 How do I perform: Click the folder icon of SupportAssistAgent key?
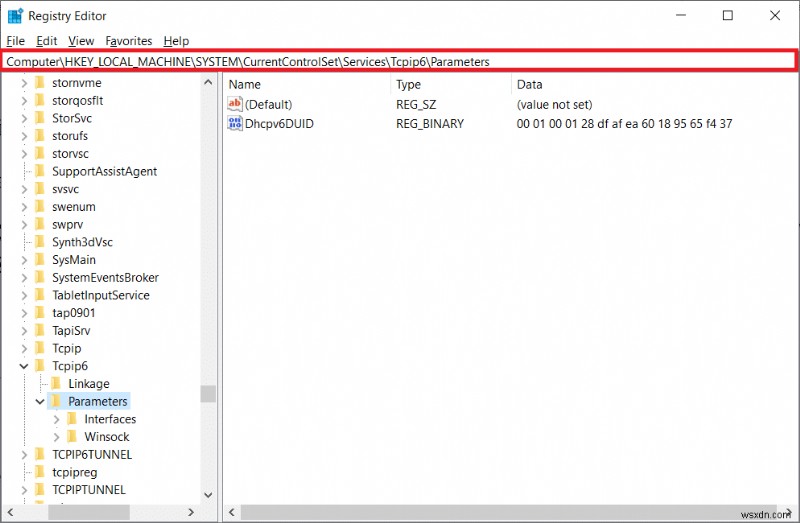(x=40, y=171)
